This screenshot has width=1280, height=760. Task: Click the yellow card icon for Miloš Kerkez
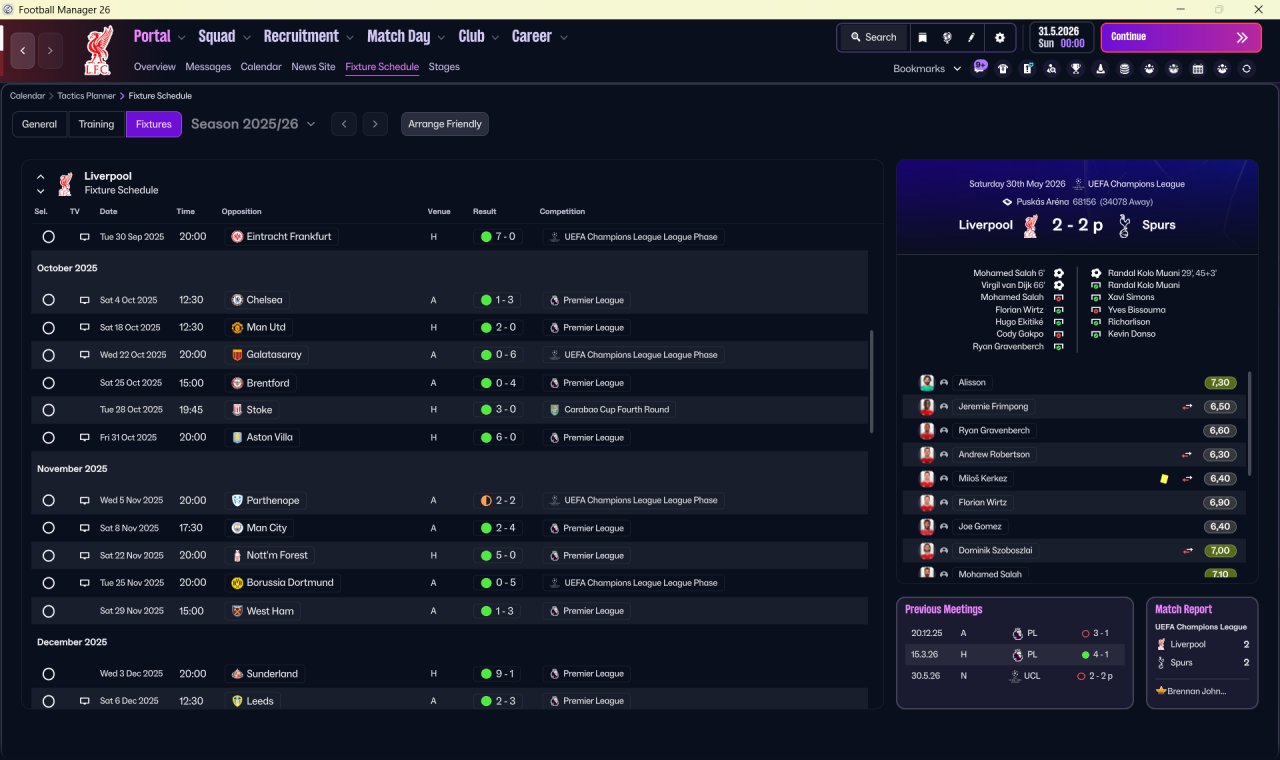[x=1164, y=479]
